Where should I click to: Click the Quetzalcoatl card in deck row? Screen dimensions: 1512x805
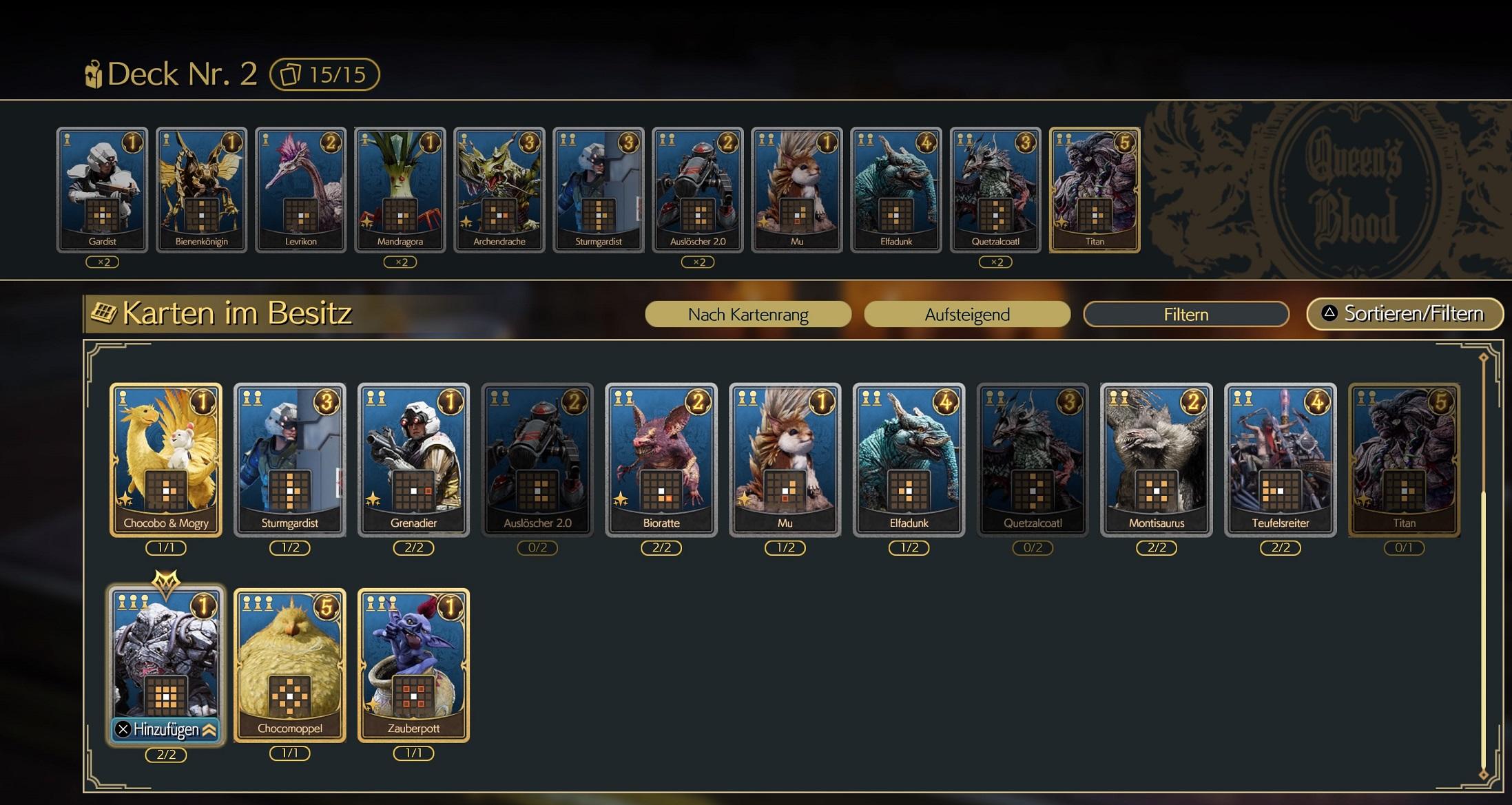tap(995, 190)
